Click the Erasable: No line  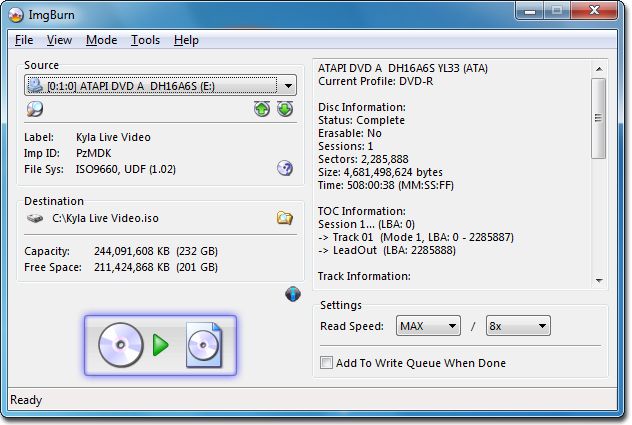(350, 133)
